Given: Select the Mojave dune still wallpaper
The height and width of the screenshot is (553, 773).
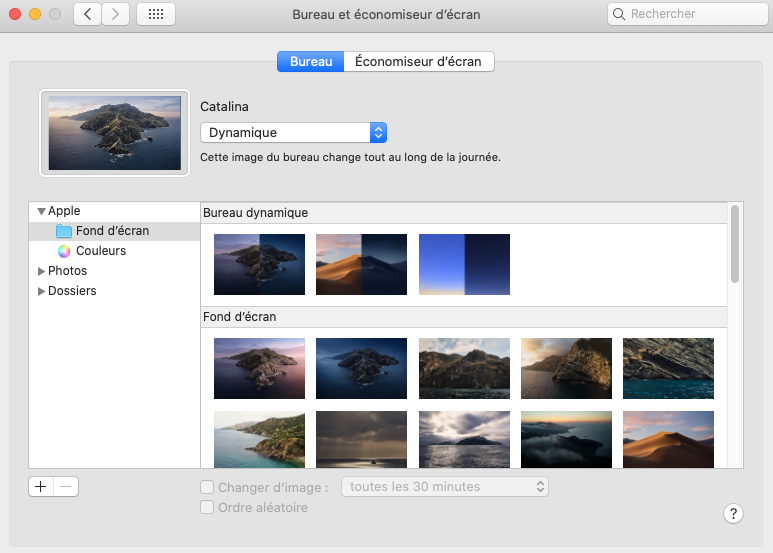Looking at the screenshot, I should pyautogui.click(x=668, y=439).
